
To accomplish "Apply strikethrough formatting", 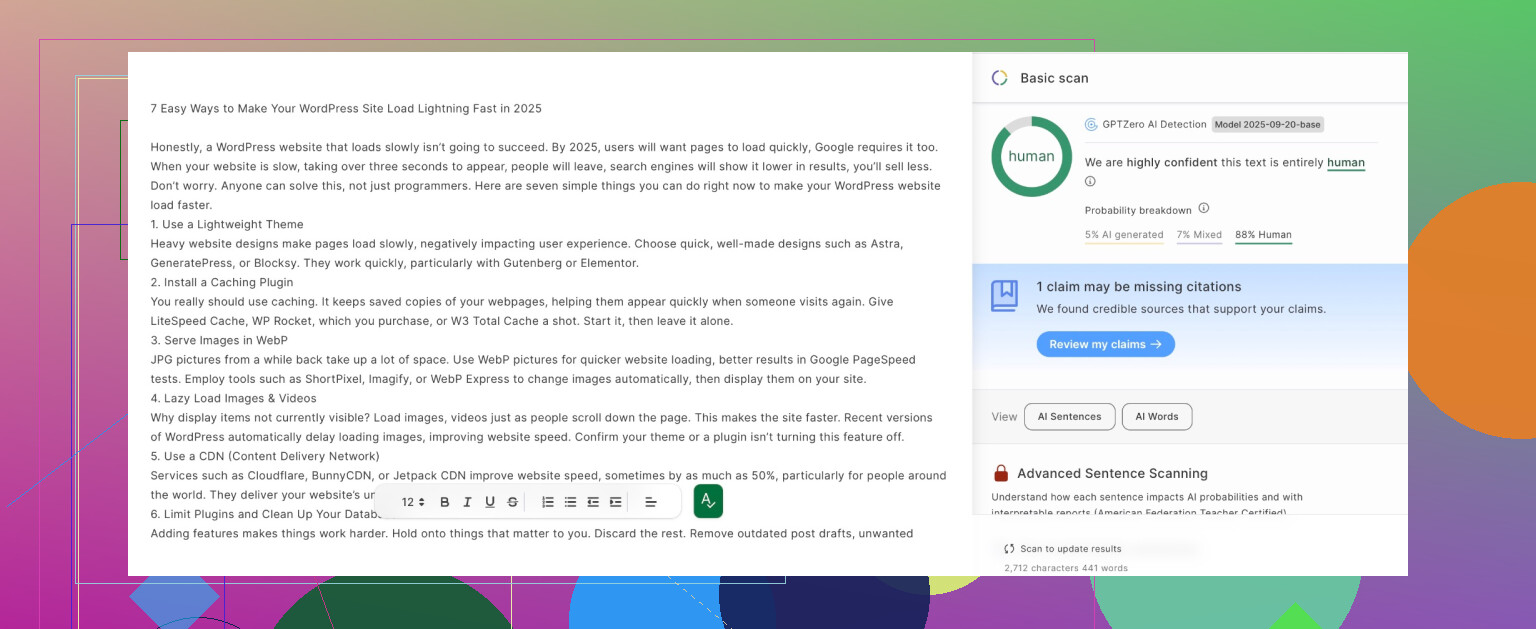I will coord(513,502).
